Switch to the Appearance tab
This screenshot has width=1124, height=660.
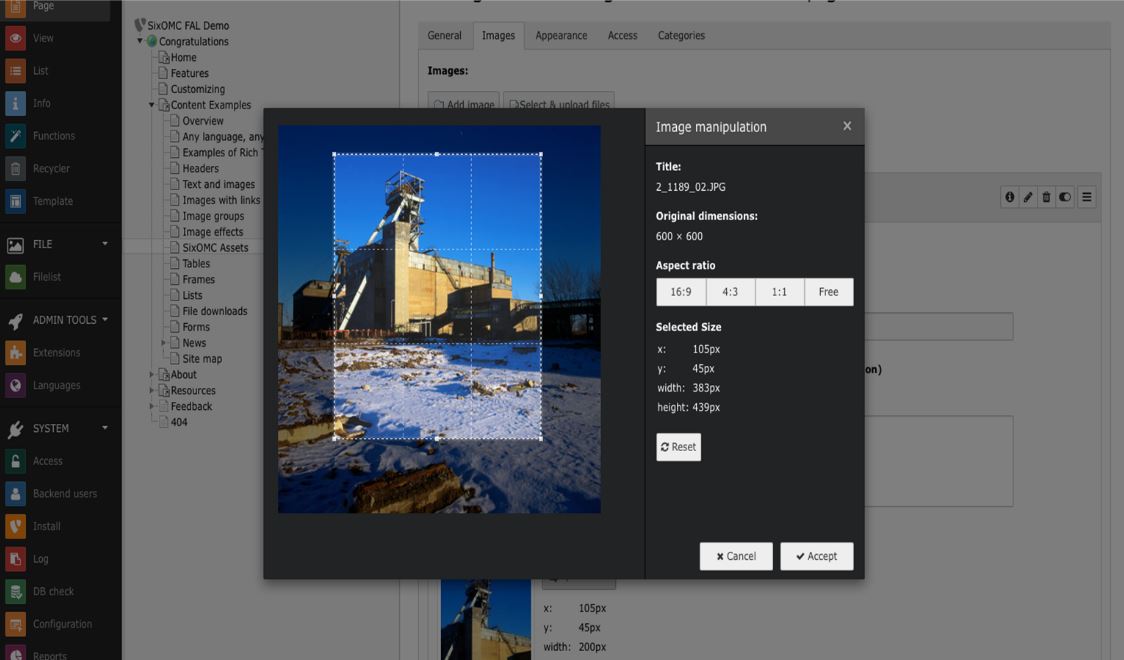[x=561, y=36]
